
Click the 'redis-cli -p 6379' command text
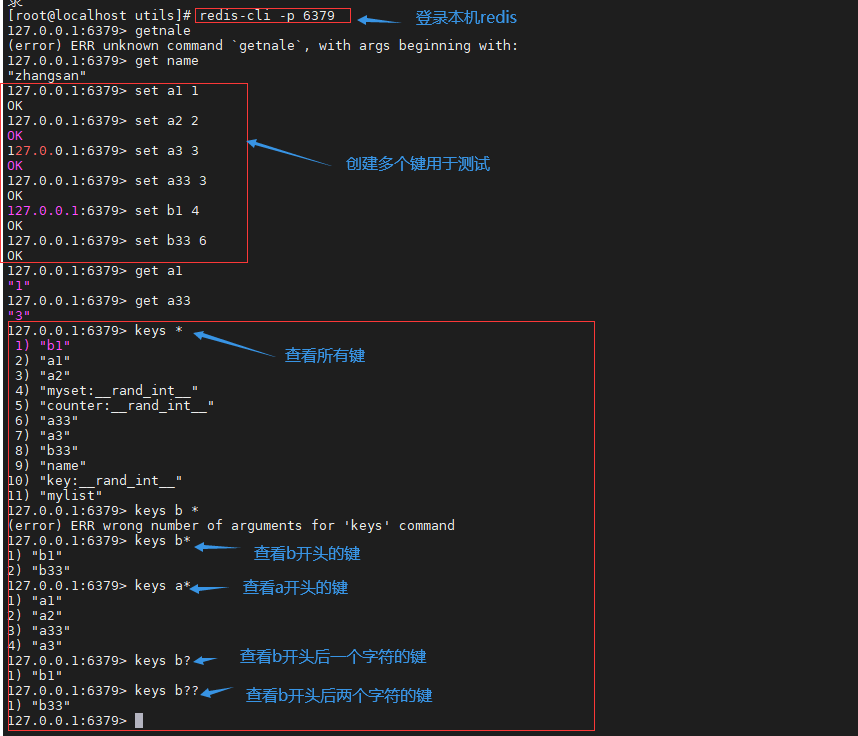(x=267, y=16)
